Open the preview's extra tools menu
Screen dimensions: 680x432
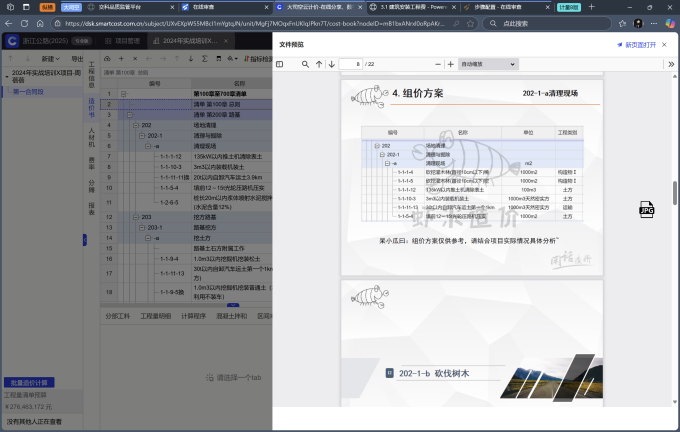[x=669, y=63]
